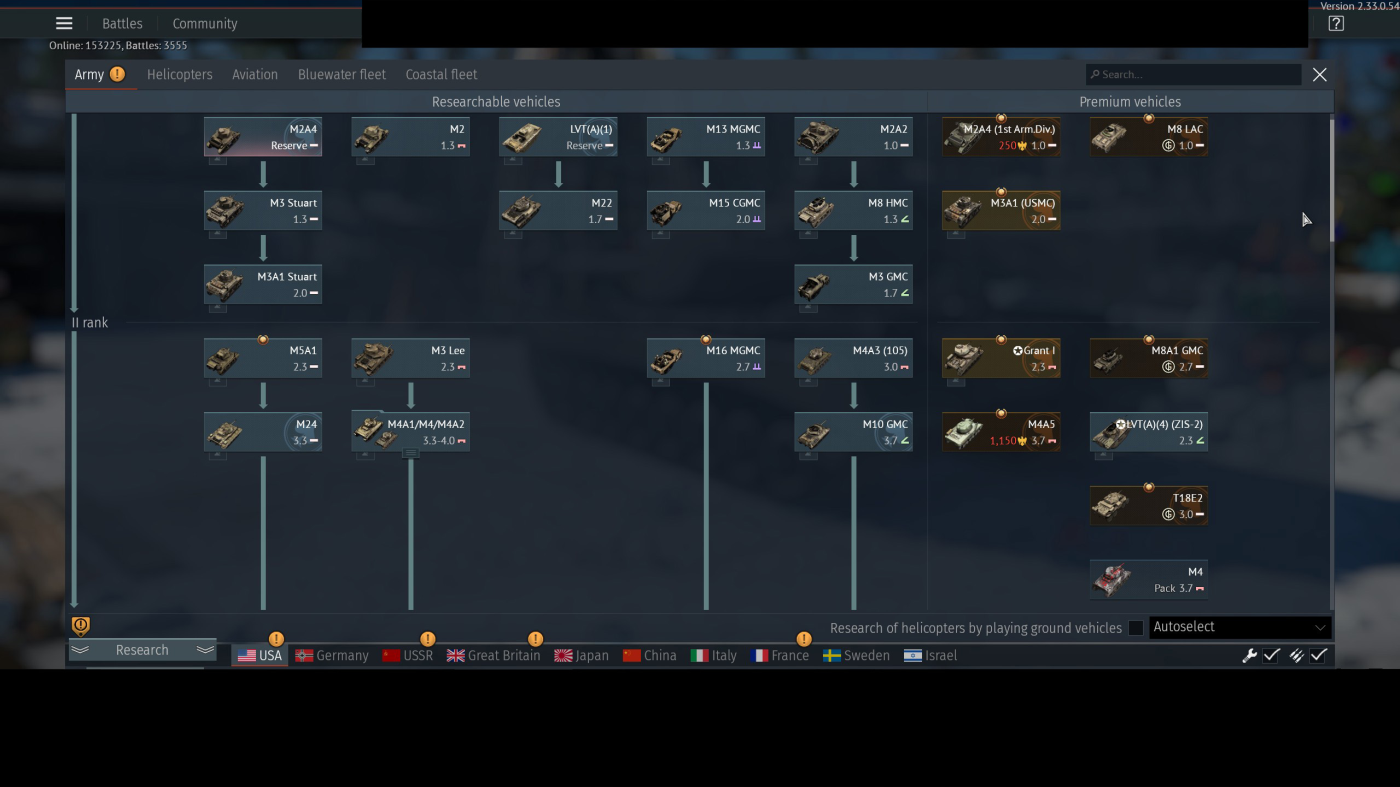Switch to the Coastal fleet tab
Image resolution: width=1400 pixels, height=787 pixels.
point(441,75)
